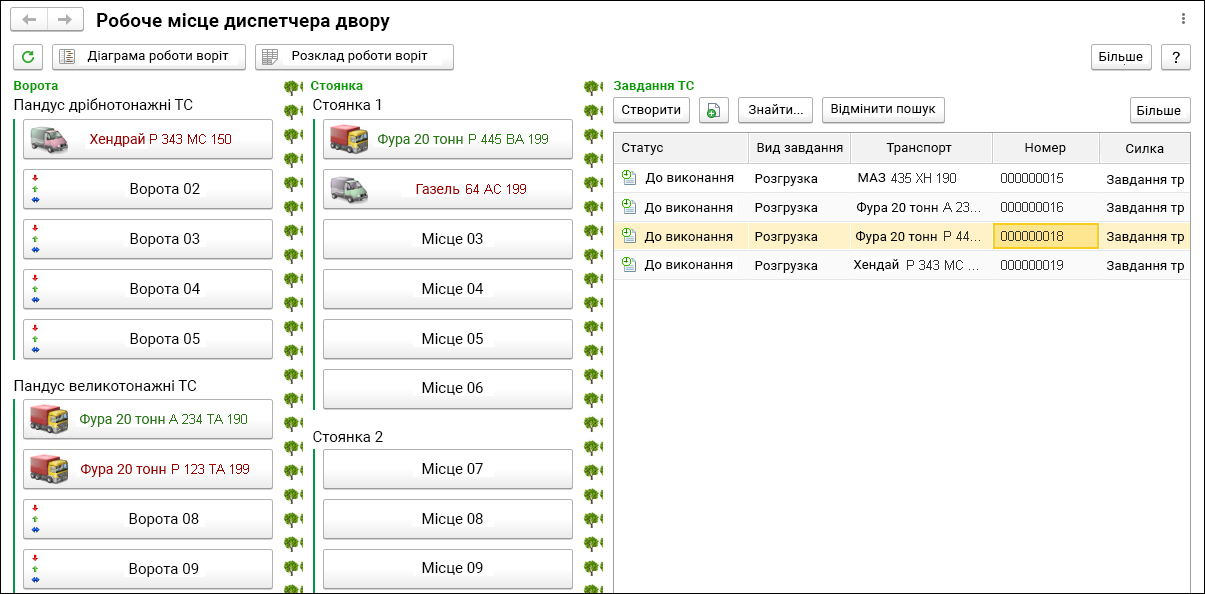Screen dimensions: 1205x594
Task: Go forward with the right arrow button
Action: (65, 20)
